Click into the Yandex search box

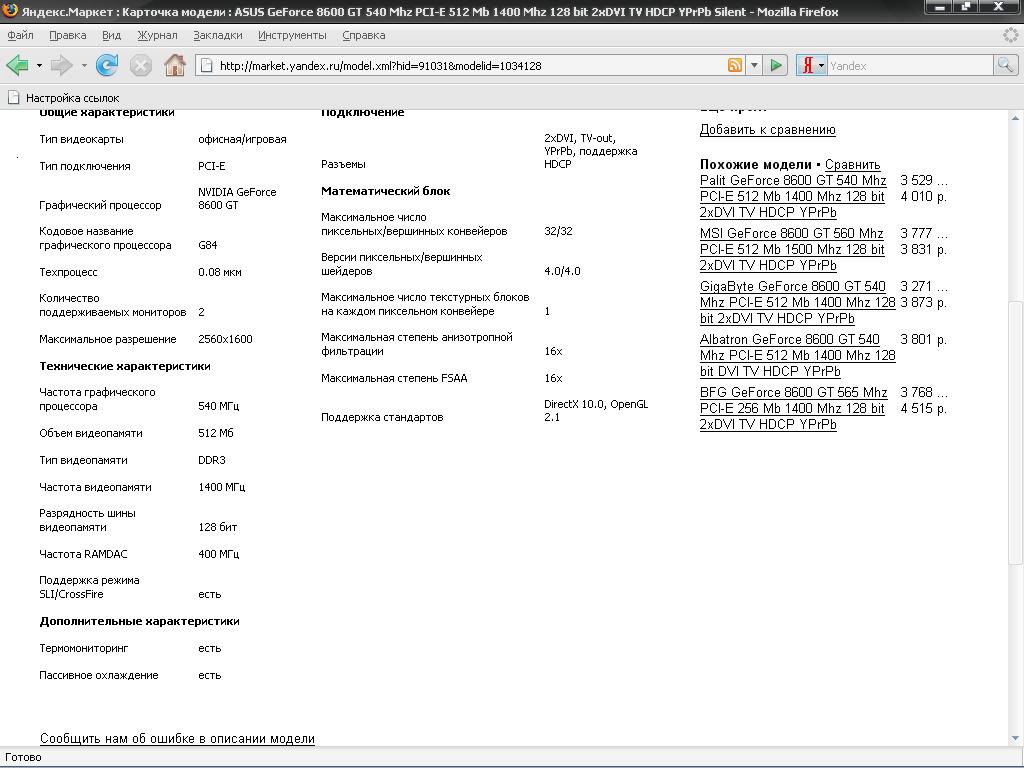click(910, 65)
